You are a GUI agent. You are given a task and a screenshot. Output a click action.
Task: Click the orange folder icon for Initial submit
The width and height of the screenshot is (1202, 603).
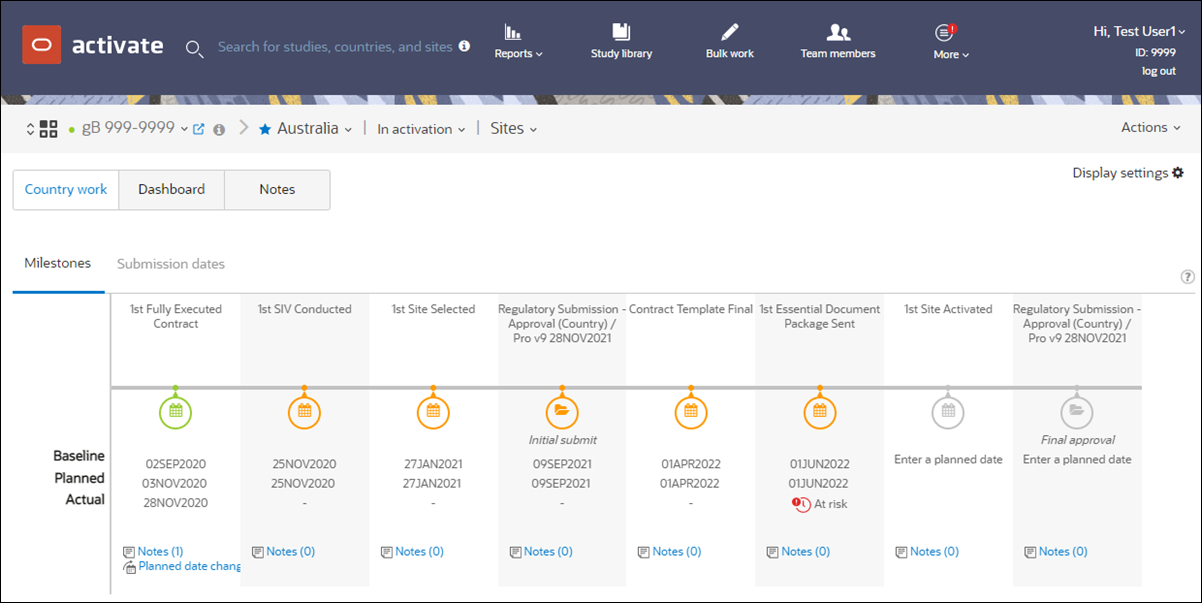click(x=561, y=411)
